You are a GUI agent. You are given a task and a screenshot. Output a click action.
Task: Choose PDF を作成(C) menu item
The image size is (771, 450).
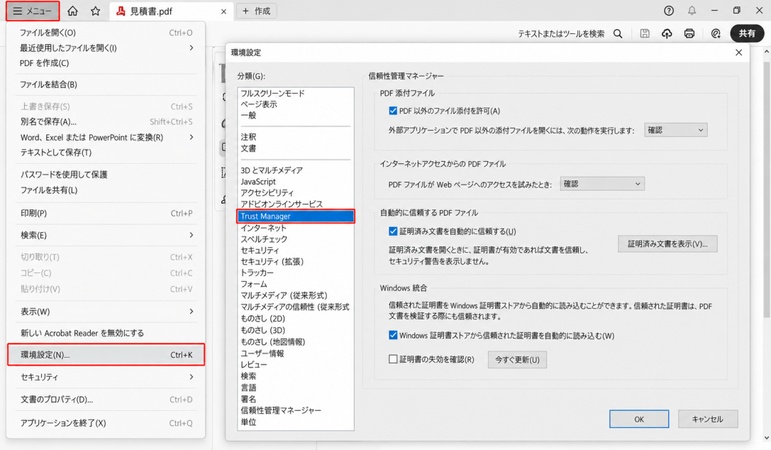[106, 63]
